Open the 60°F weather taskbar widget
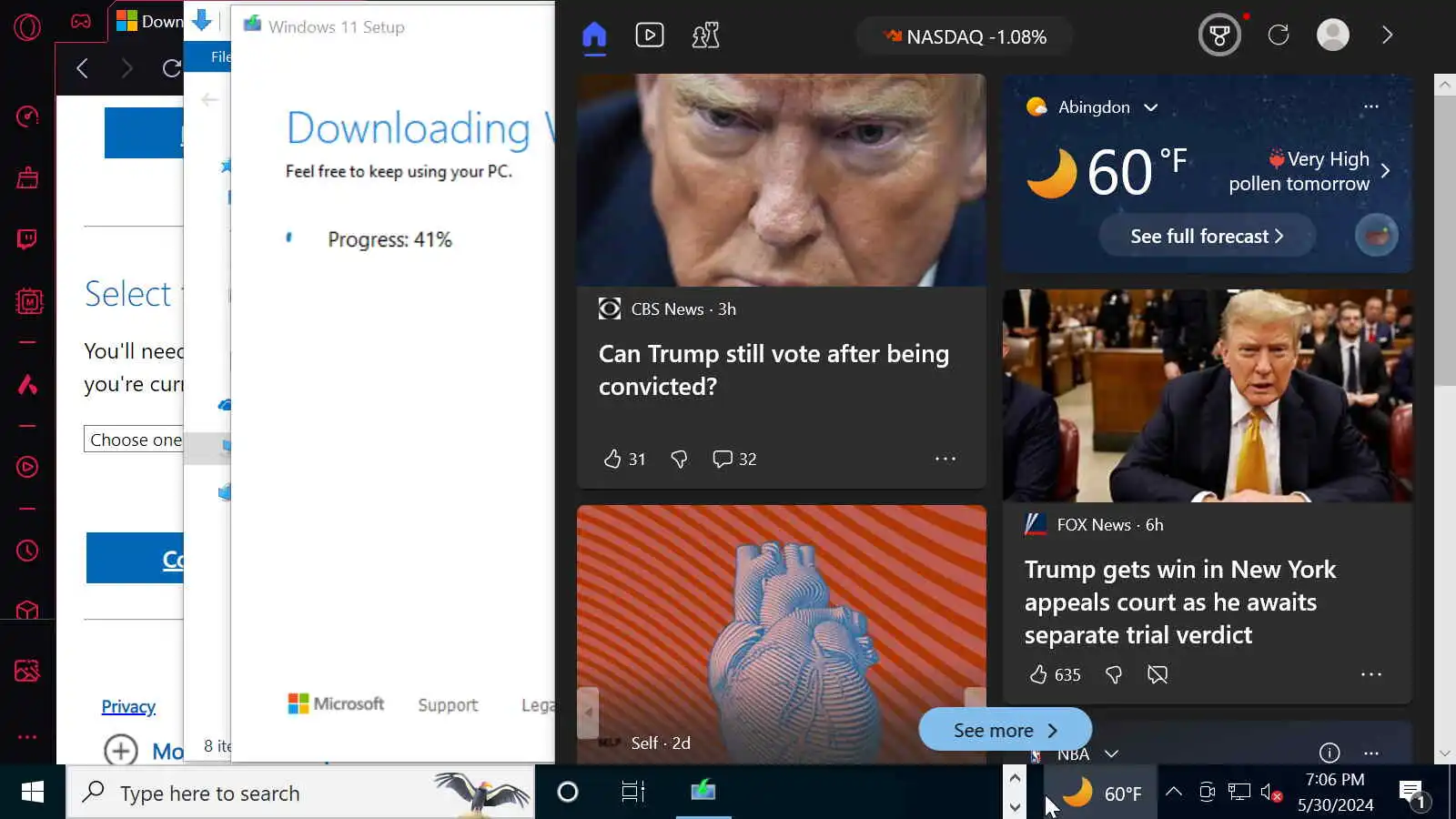 (1101, 794)
